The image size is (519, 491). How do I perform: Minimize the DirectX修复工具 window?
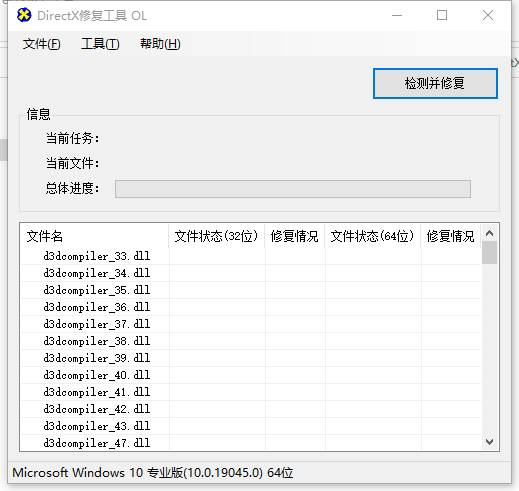pos(397,15)
